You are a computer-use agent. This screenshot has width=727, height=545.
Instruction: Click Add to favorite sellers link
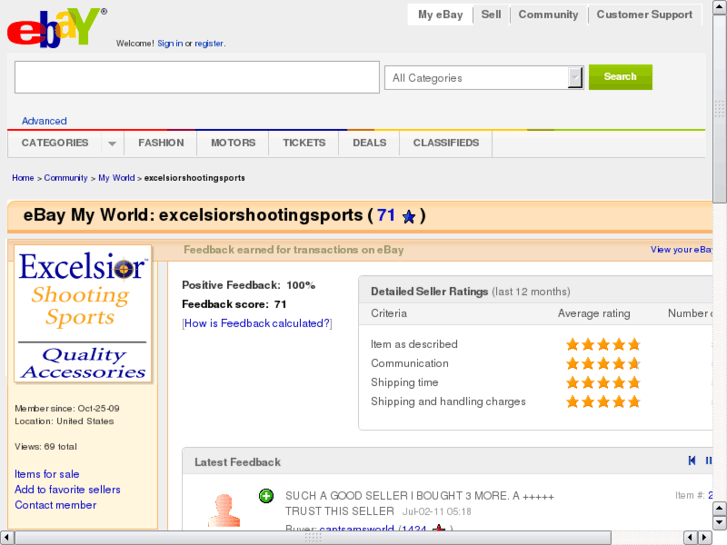click(67, 489)
